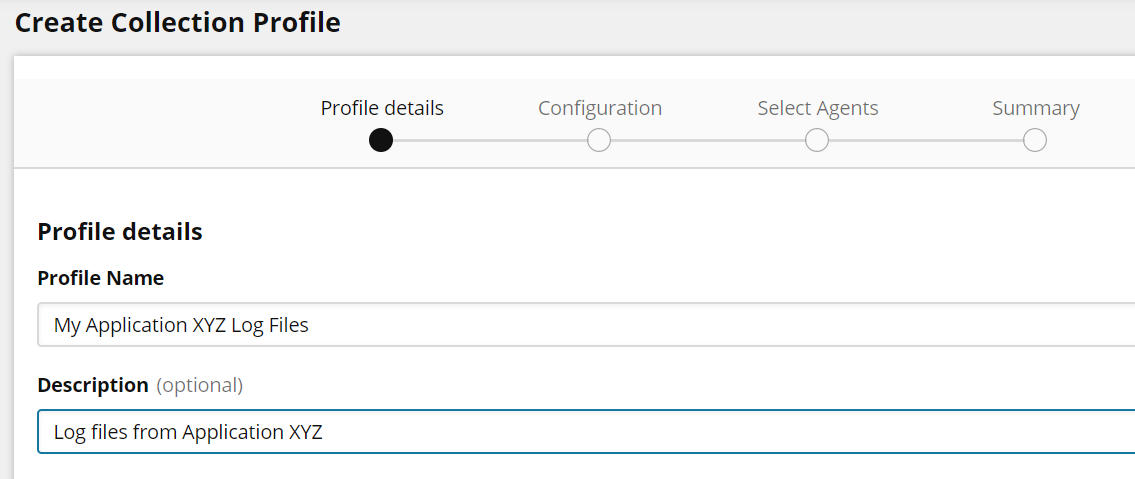Click progress line between Profile details and Configuration

490,140
